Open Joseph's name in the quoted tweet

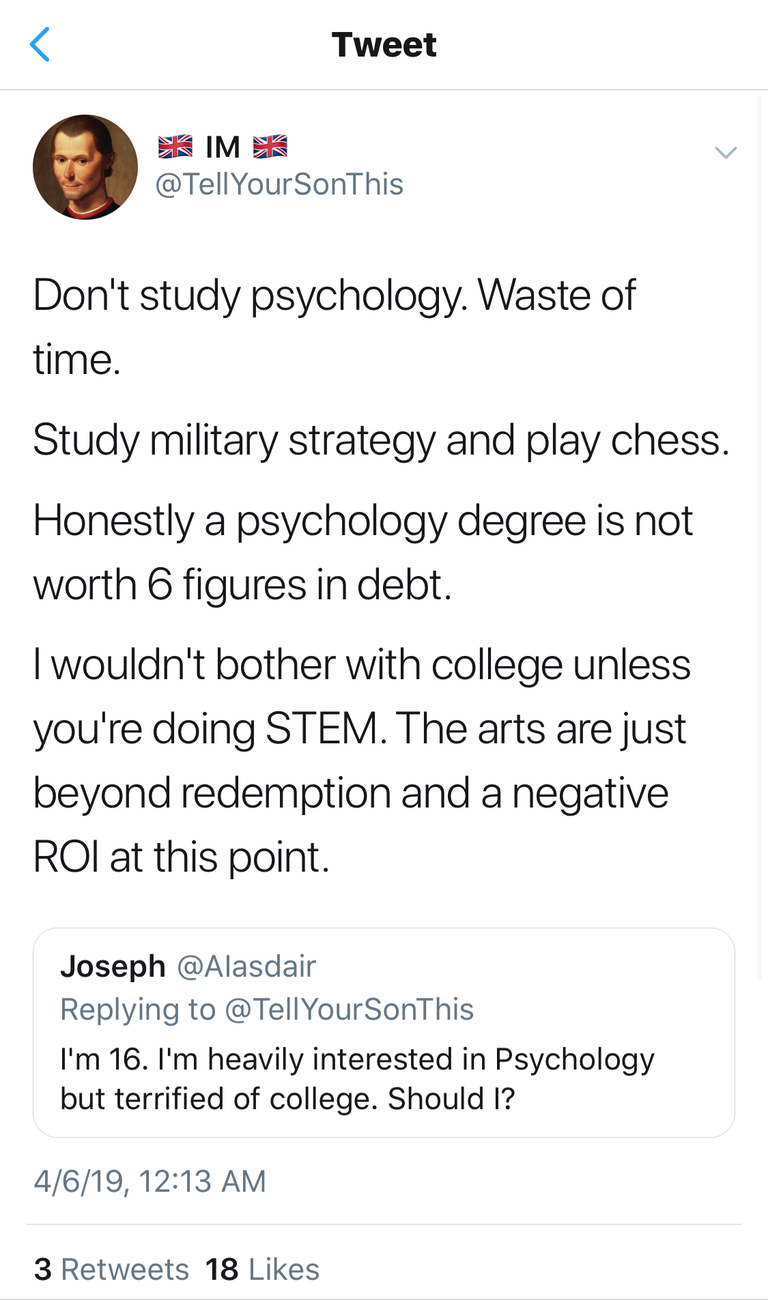pos(113,966)
